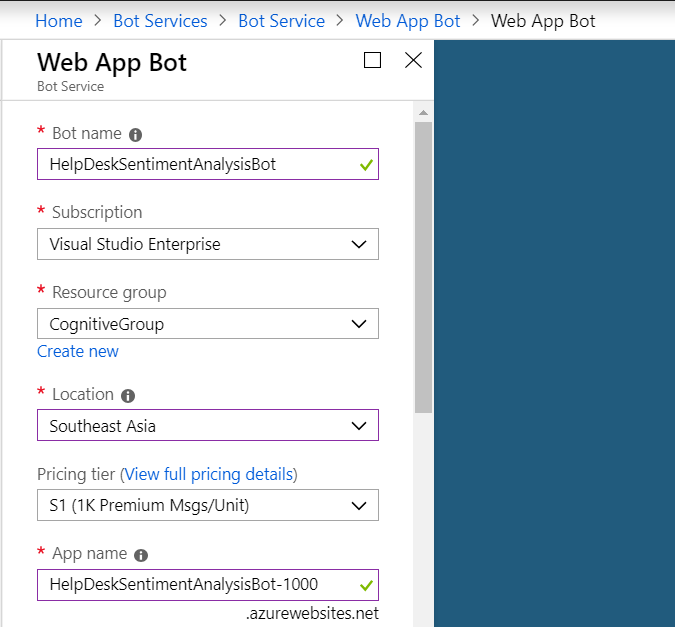The image size is (675, 627).
Task: Go to Home breadcrumb
Action: click(58, 20)
